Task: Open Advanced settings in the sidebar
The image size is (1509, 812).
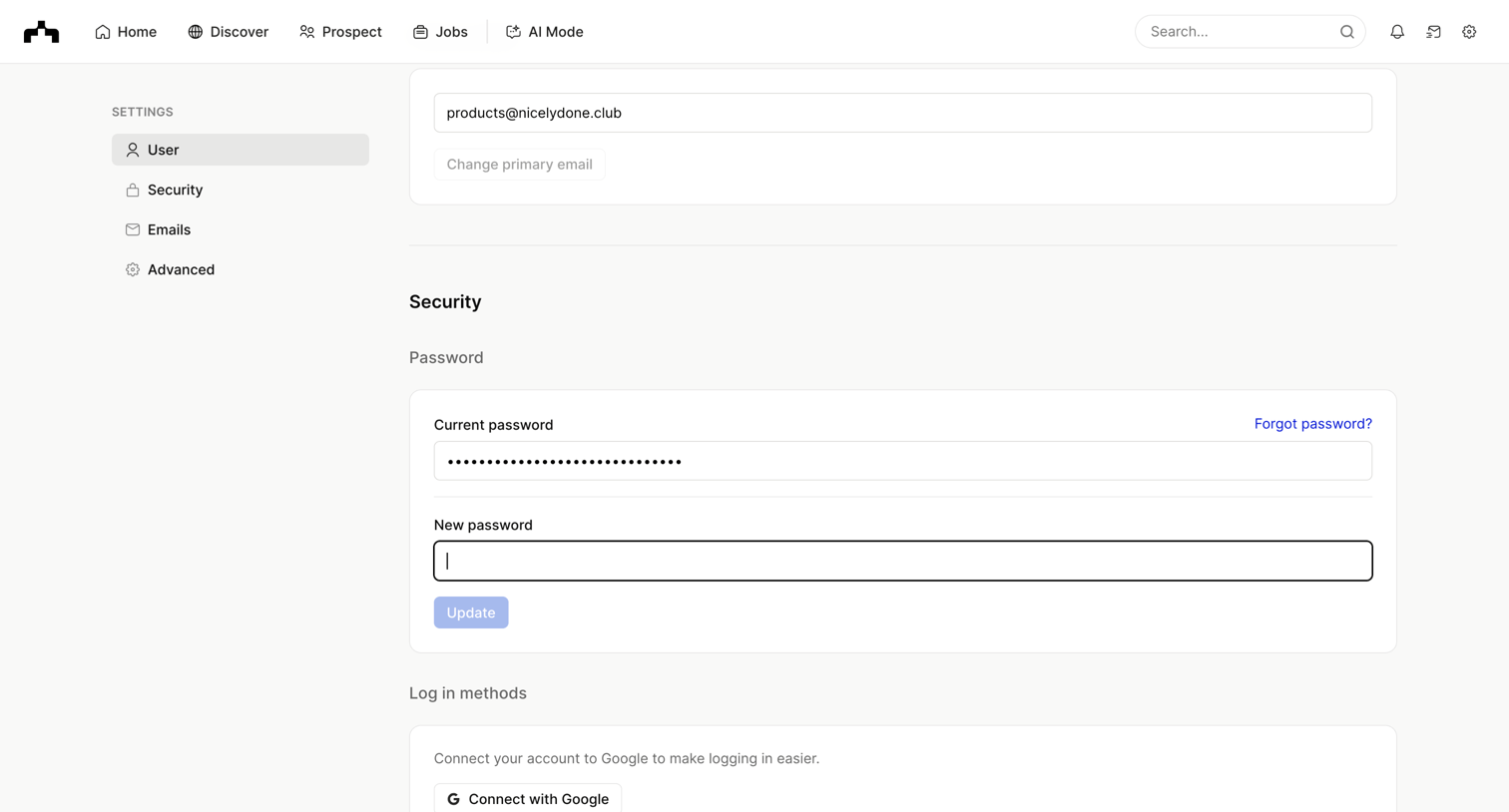Action: 241,269
